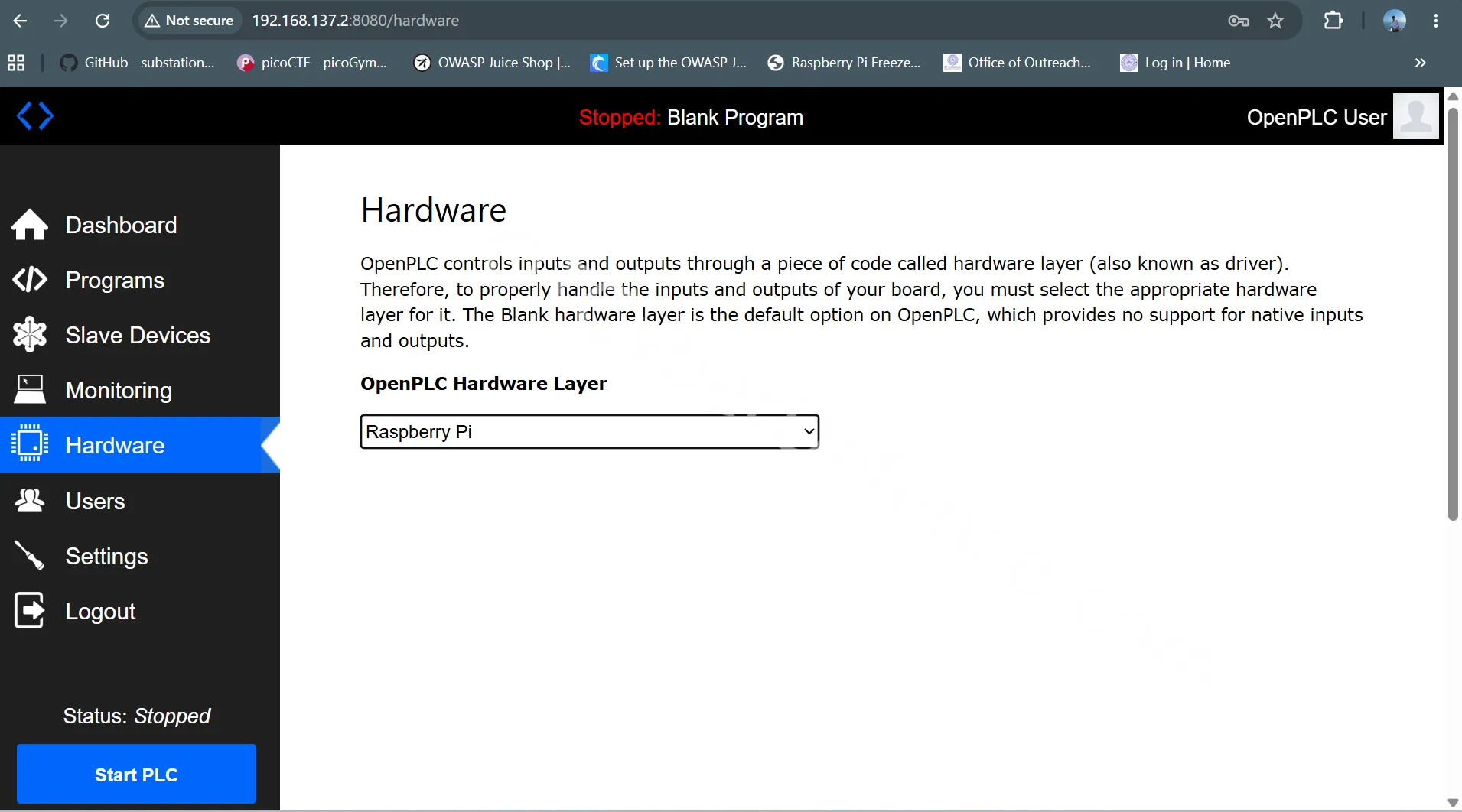Screen dimensions: 1462x812
Task: Open the Users menu item
Action: (x=140, y=501)
